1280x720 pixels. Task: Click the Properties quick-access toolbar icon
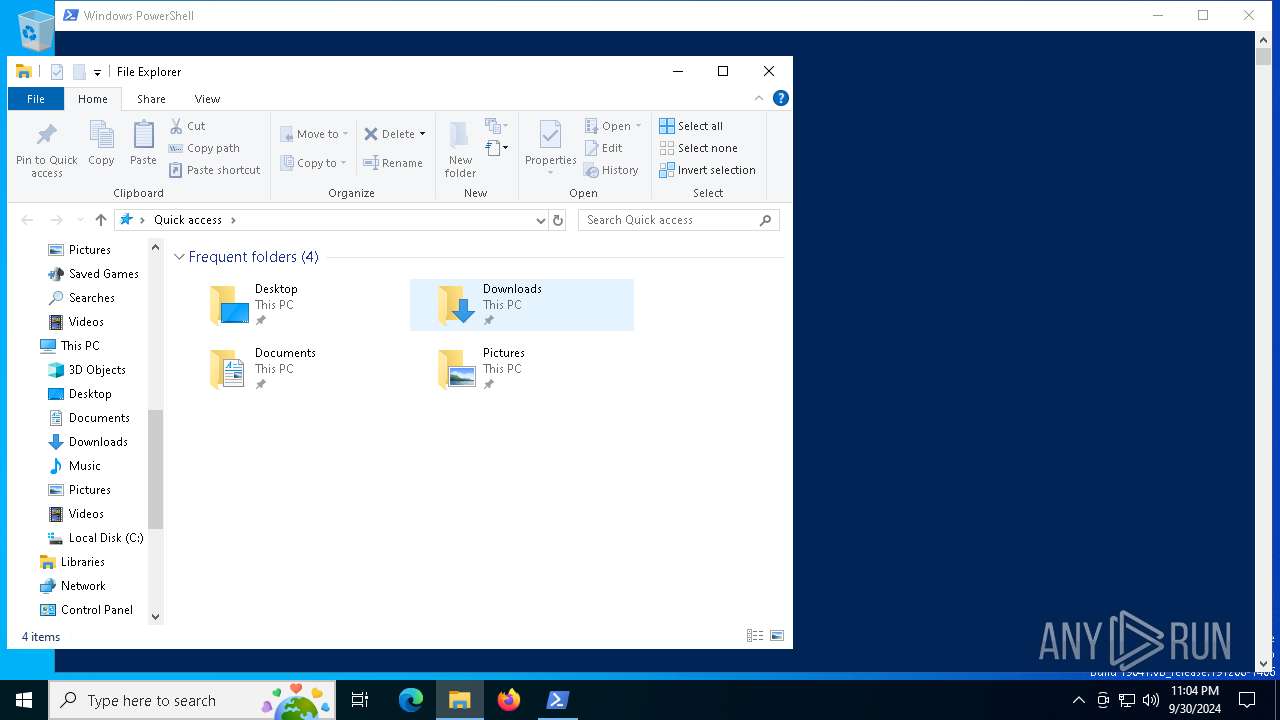57,72
